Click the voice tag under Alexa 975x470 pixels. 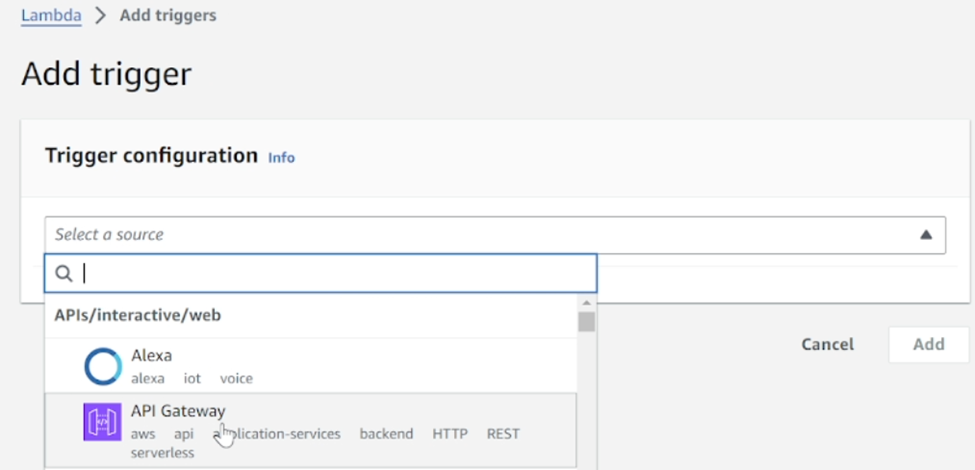coord(236,379)
